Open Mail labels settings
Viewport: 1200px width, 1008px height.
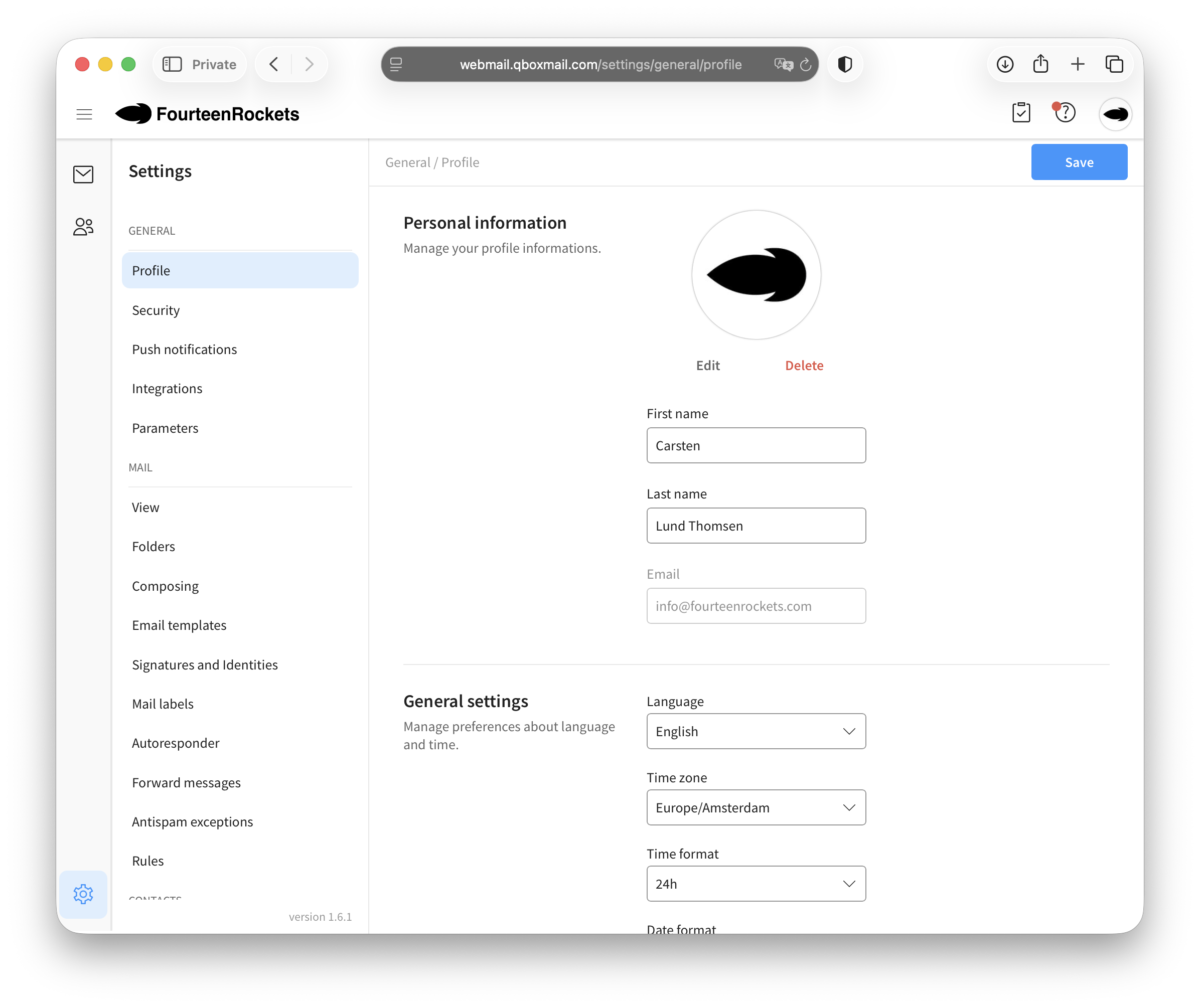coord(240,704)
